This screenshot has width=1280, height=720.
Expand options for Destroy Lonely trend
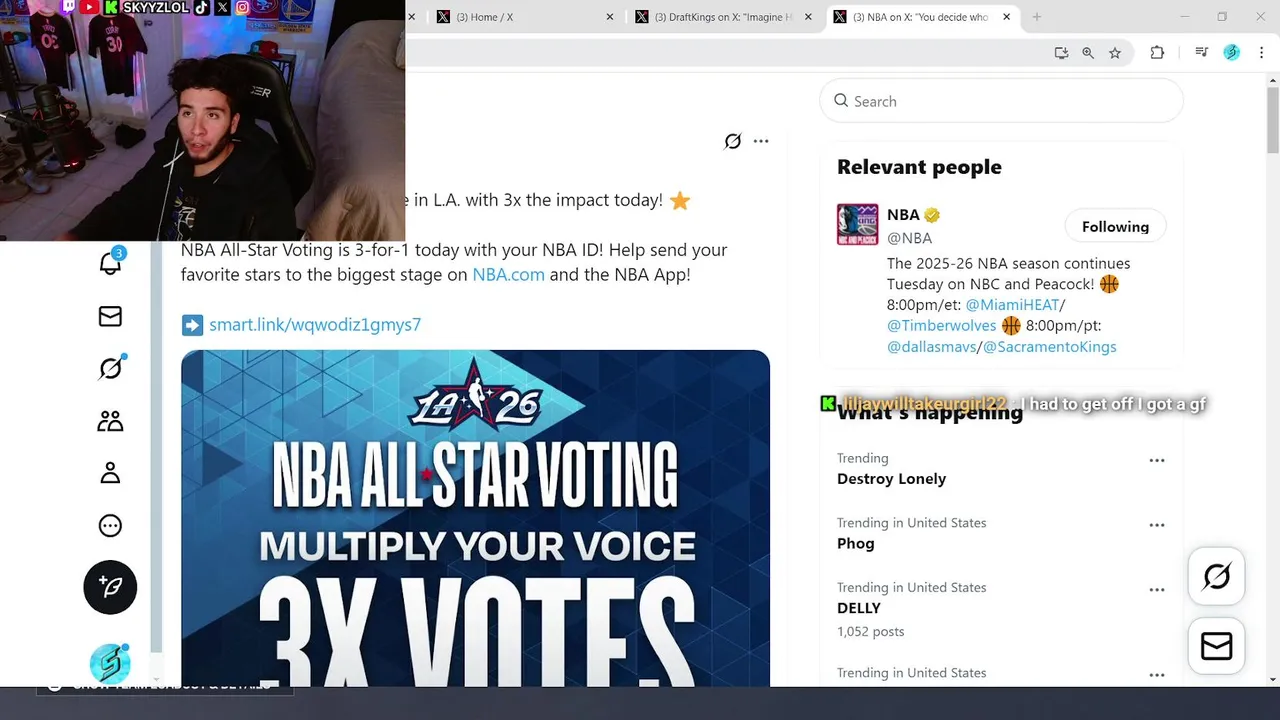click(x=1157, y=461)
